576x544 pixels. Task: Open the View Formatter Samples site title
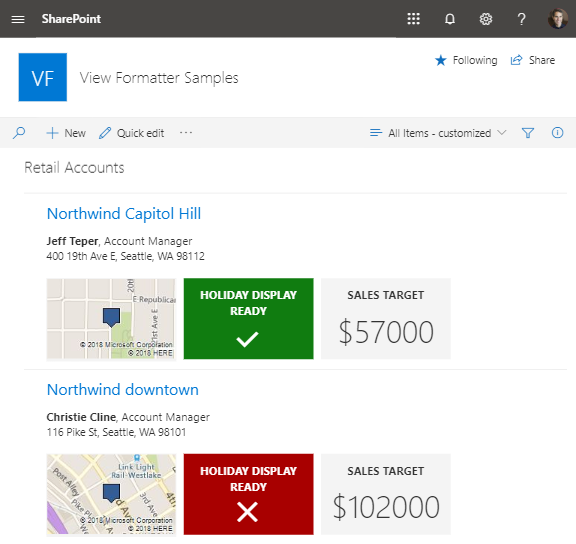click(x=159, y=78)
